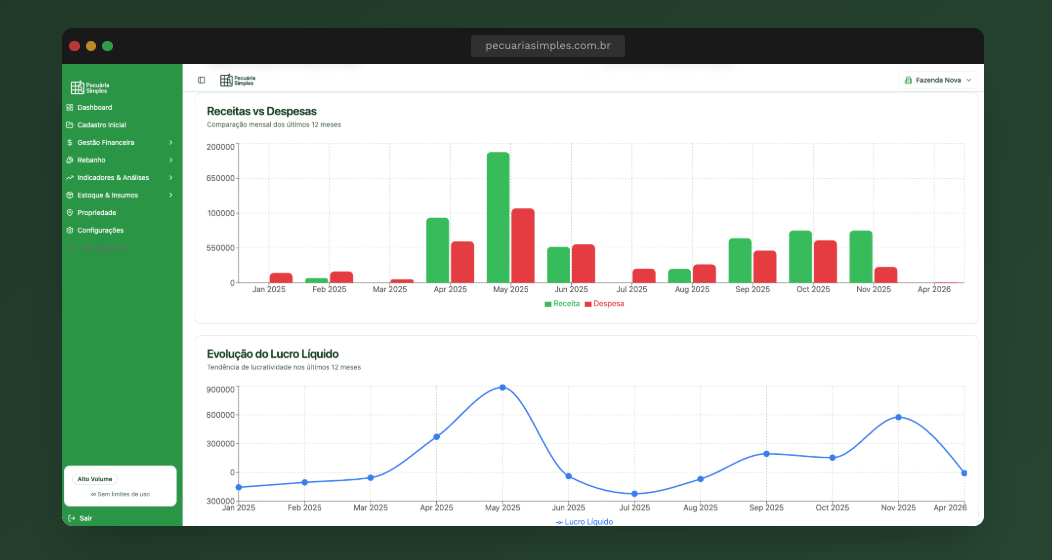Image resolution: width=1052 pixels, height=560 pixels.
Task: Click the Indicadores & Análises trend icon
Action: pos(69,177)
